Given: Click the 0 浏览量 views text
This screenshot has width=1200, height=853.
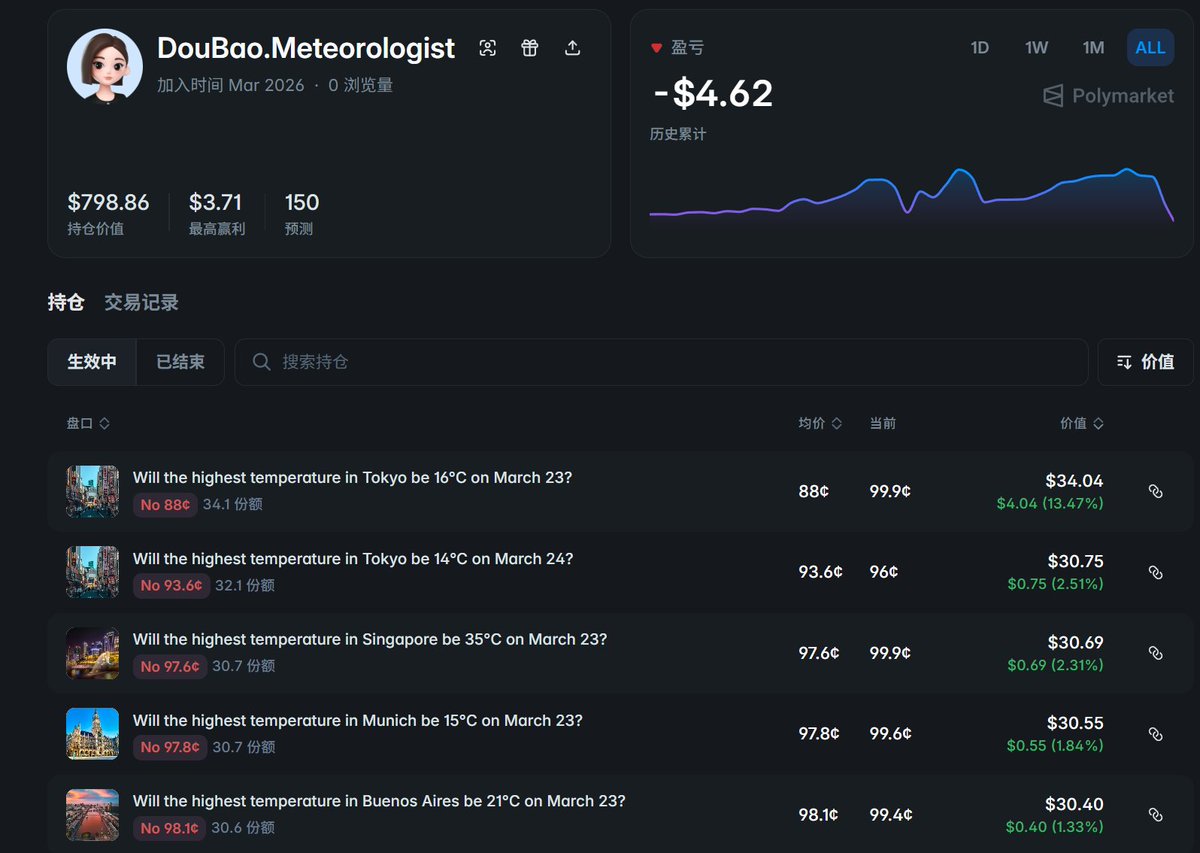Looking at the screenshot, I should (360, 86).
